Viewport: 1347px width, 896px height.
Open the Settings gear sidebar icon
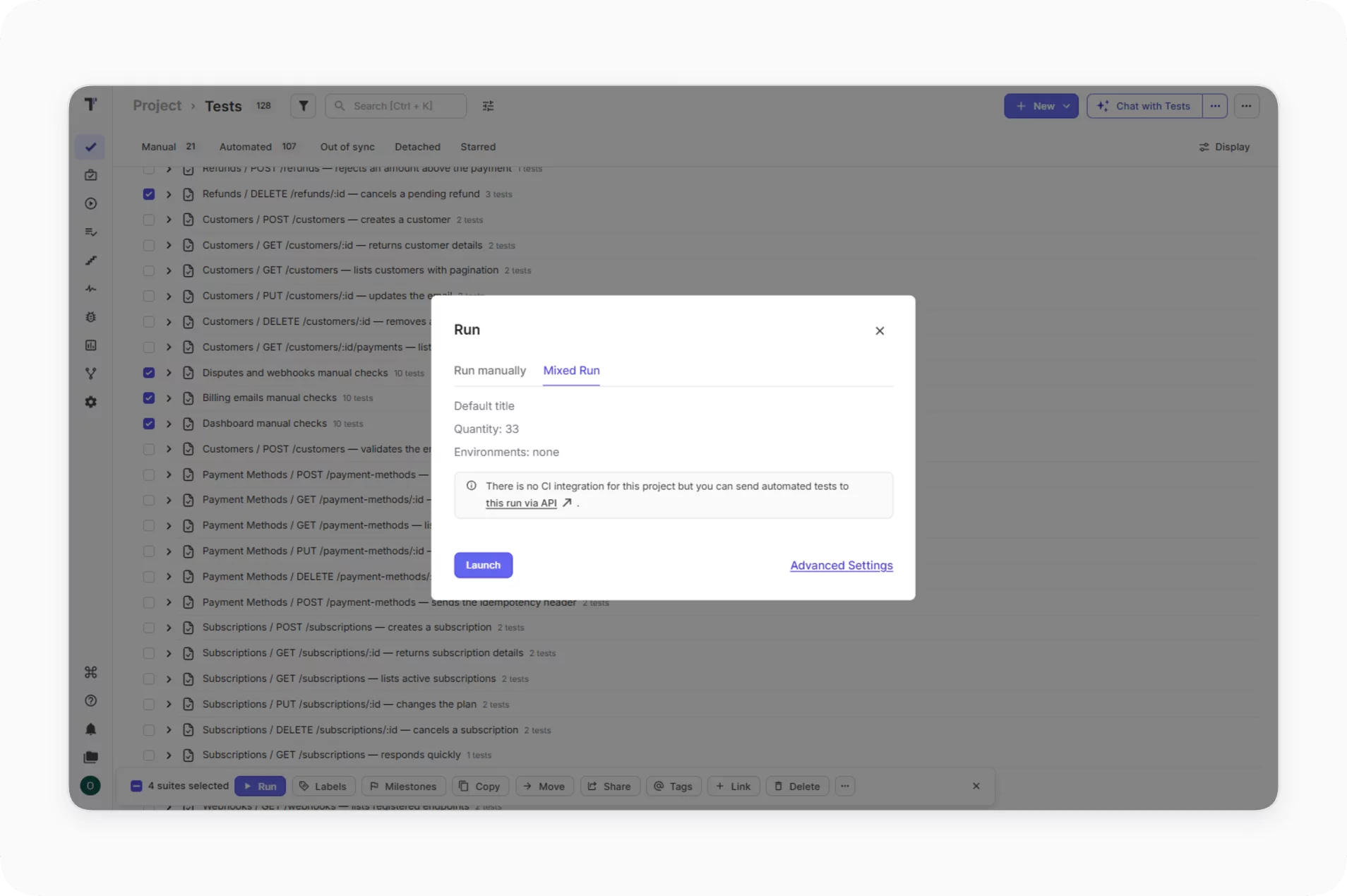point(90,402)
